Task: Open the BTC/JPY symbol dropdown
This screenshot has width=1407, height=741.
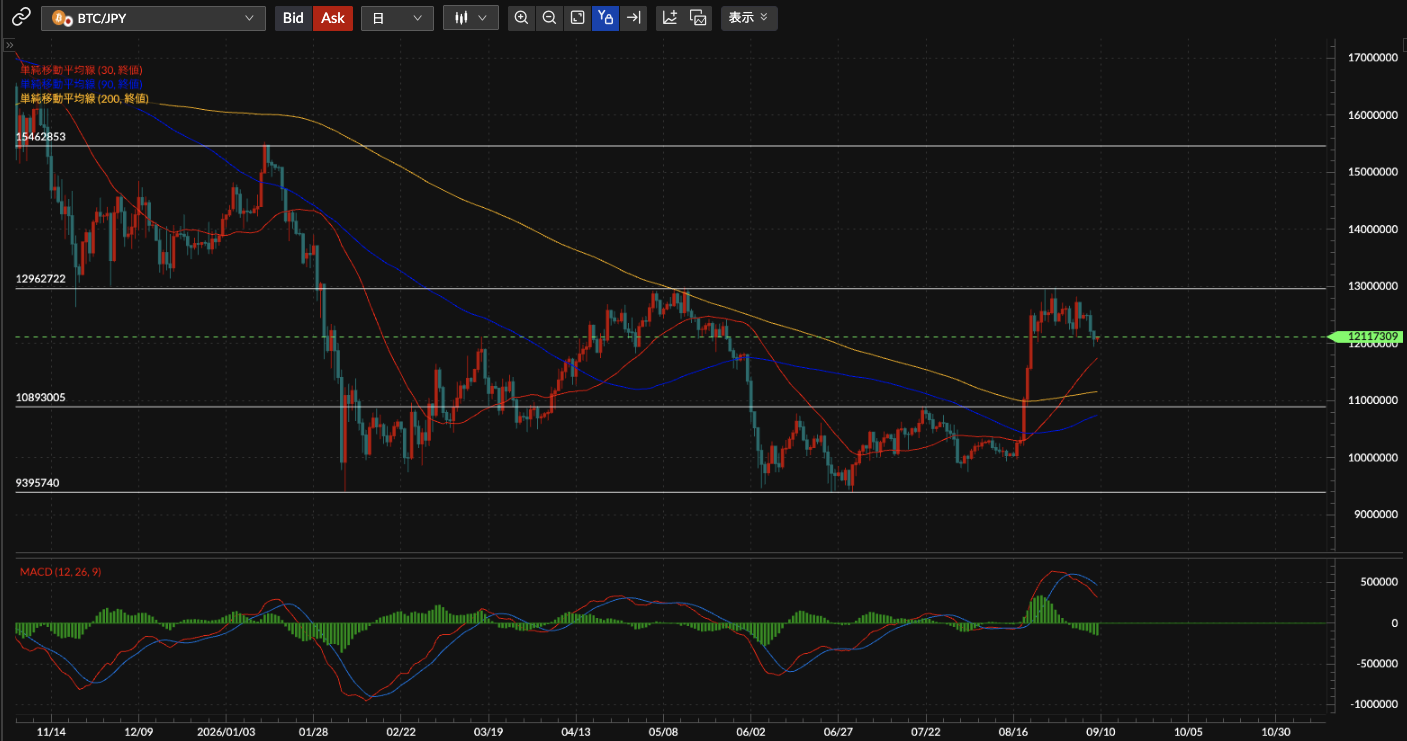Action: click(153, 18)
